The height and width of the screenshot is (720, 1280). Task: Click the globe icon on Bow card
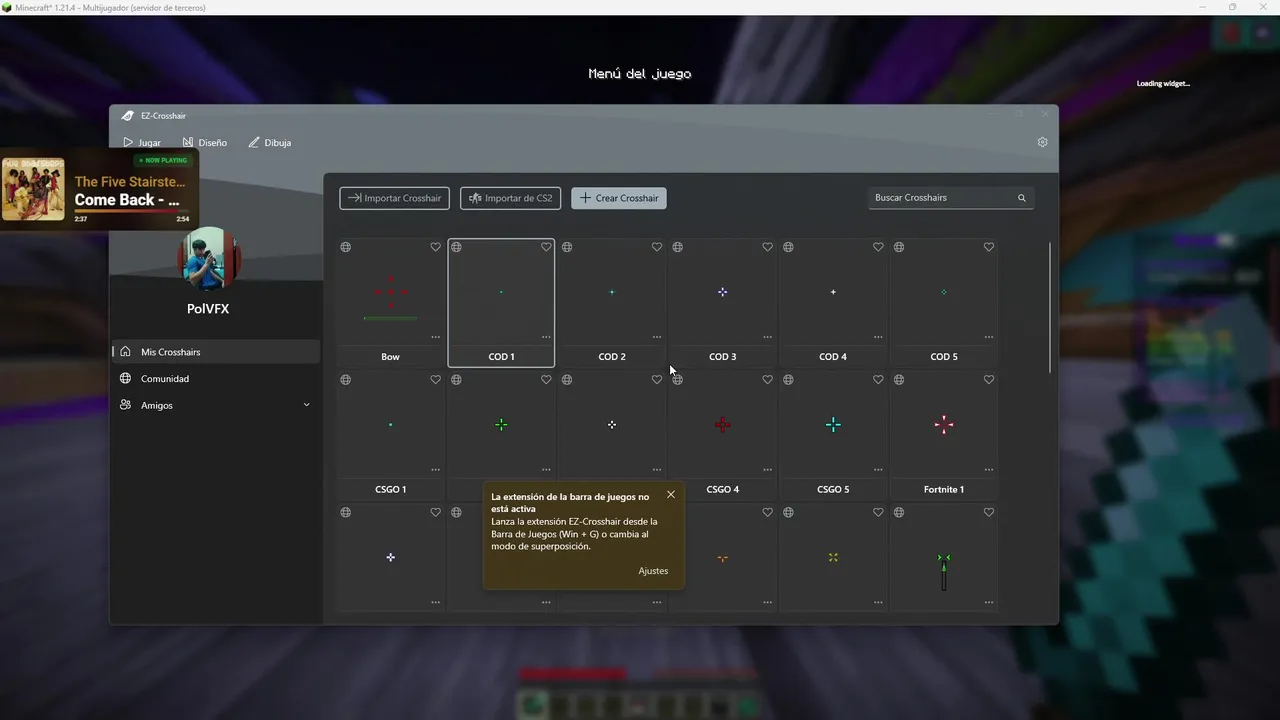click(x=345, y=247)
